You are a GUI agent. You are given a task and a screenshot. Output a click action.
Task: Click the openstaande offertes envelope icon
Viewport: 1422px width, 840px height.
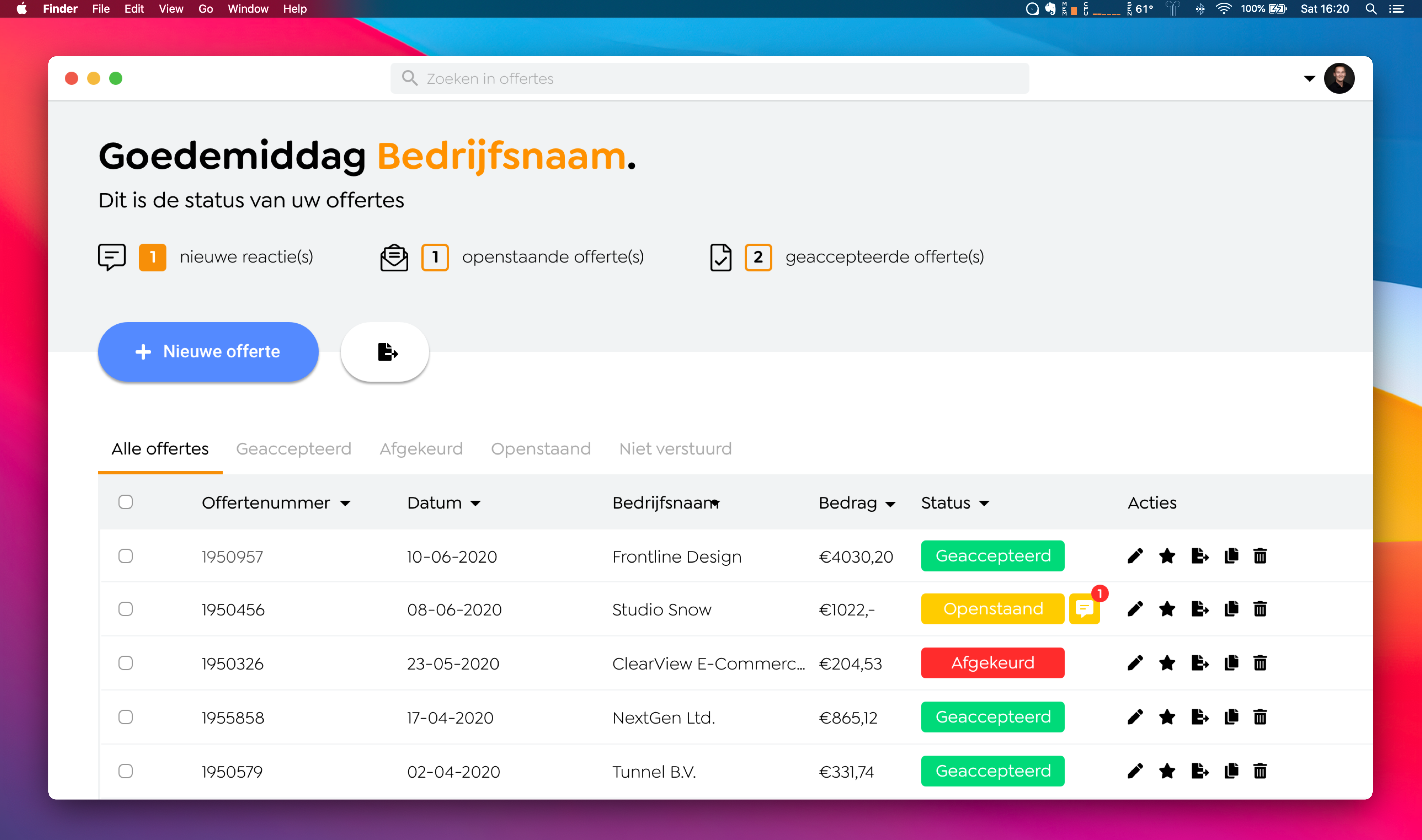[394, 258]
